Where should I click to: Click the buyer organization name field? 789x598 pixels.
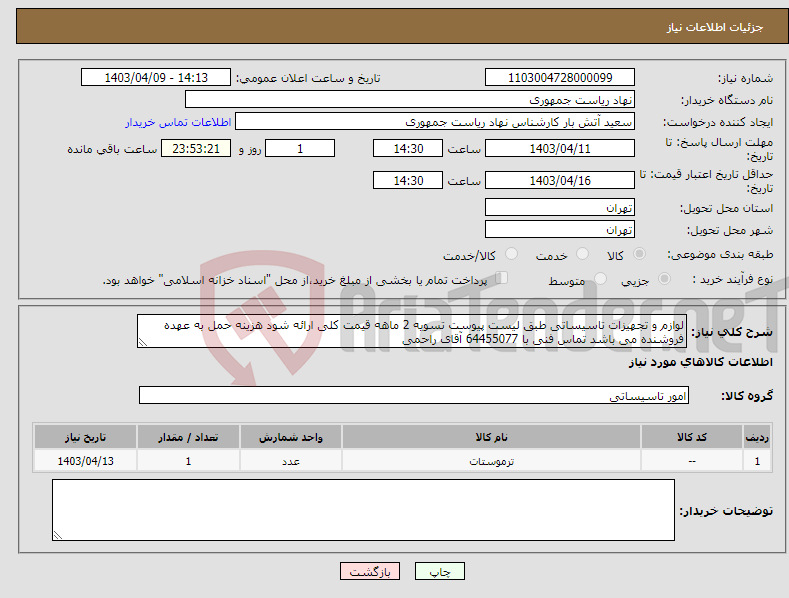pos(410,100)
